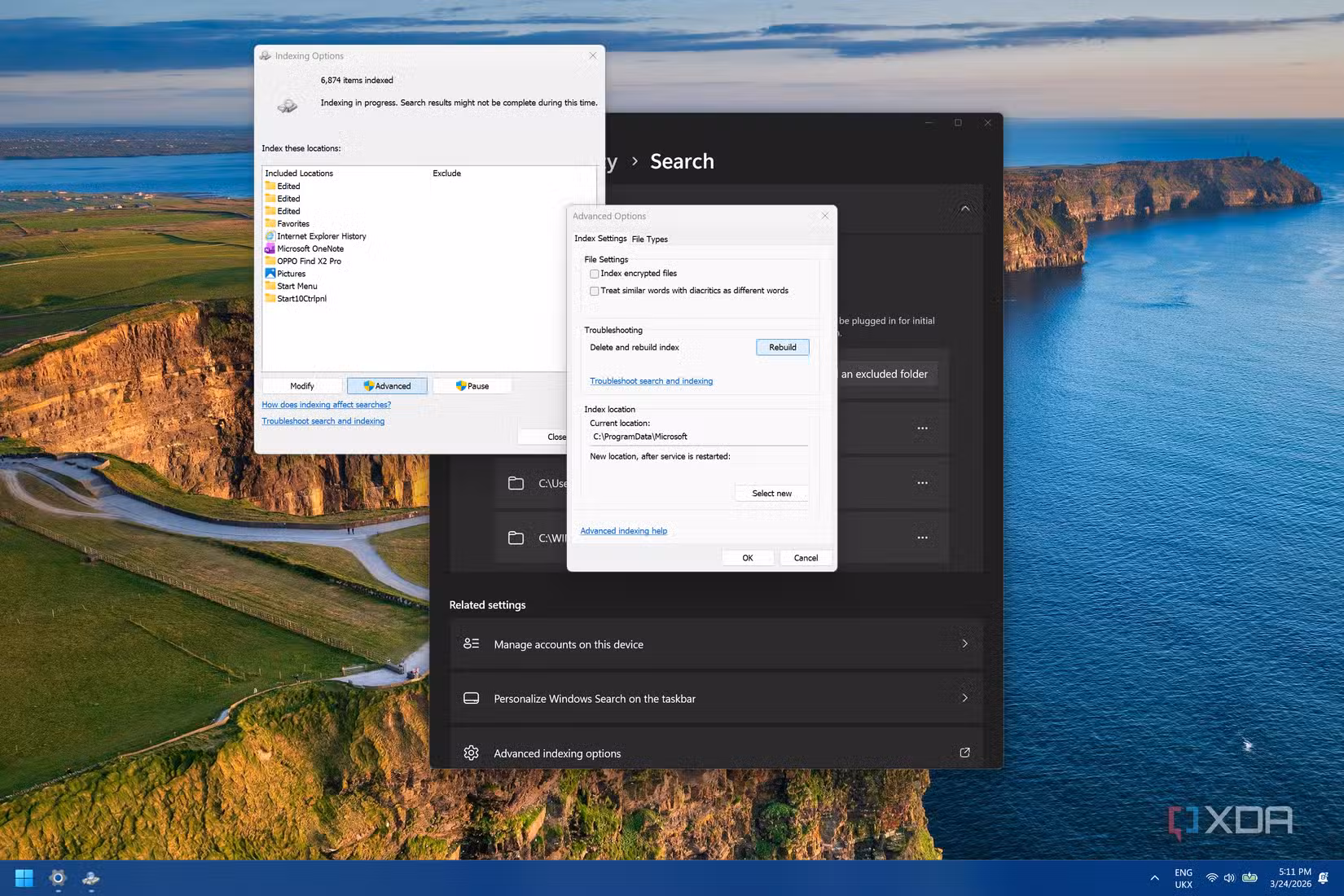Close the Indexing Options dialog via Close button
The width and height of the screenshot is (1344, 896).
tap(542, 437)
